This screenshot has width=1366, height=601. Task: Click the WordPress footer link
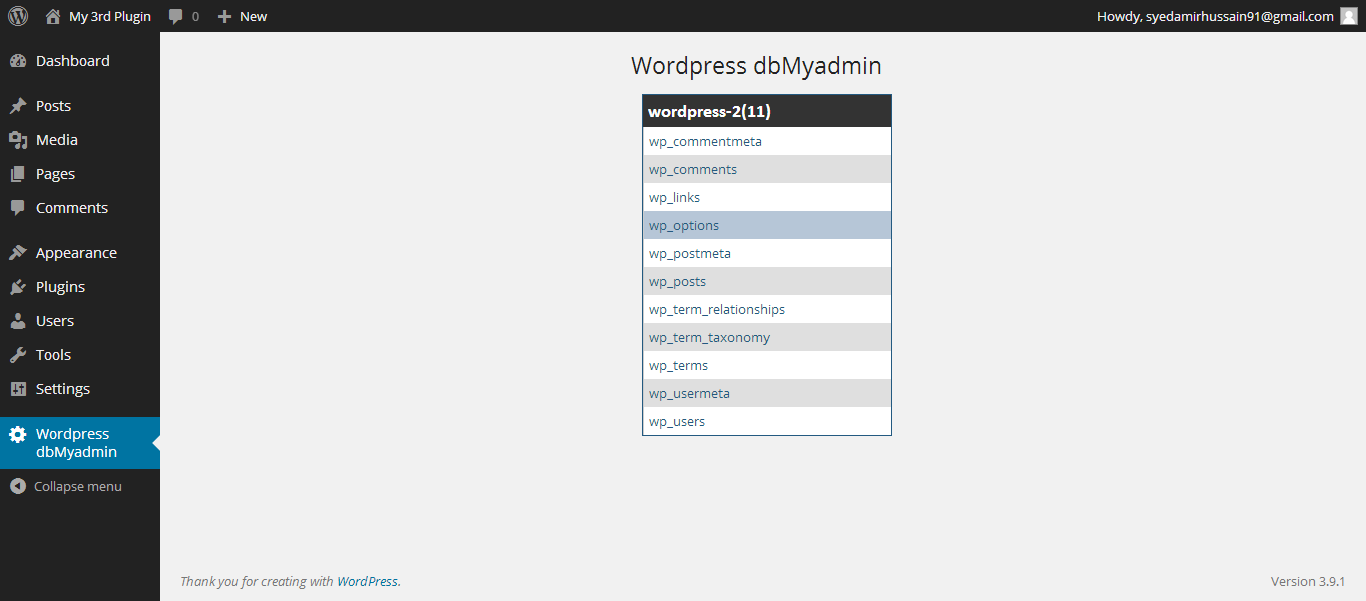[x=367, y=581]
